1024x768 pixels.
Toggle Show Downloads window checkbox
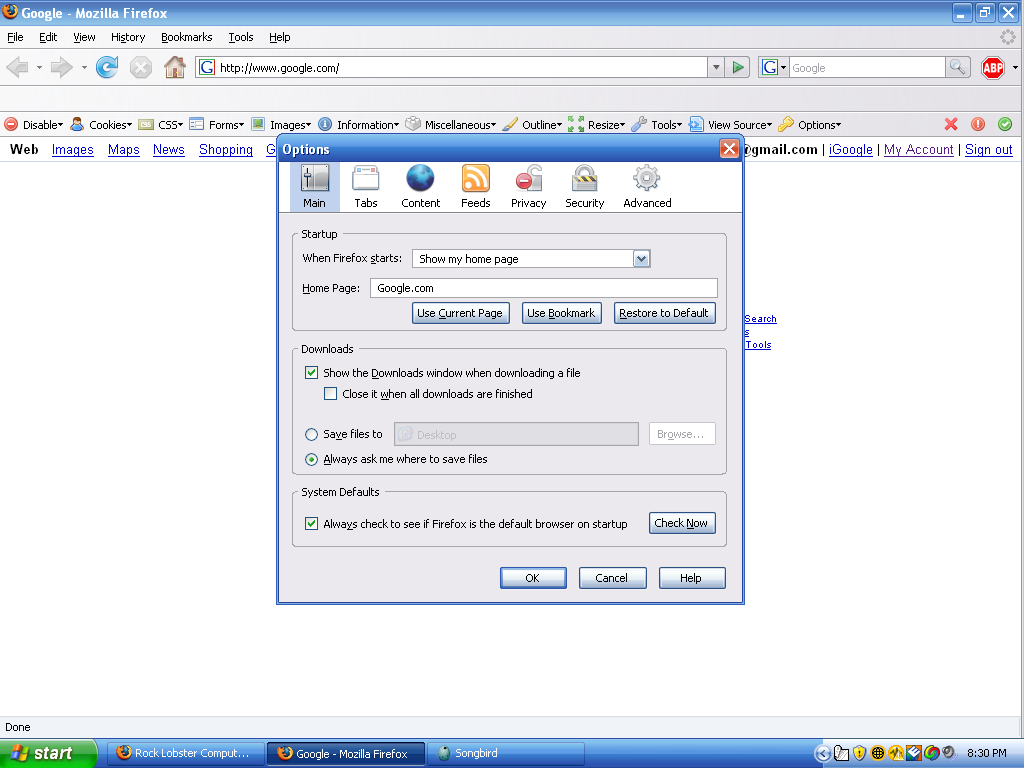312,373
